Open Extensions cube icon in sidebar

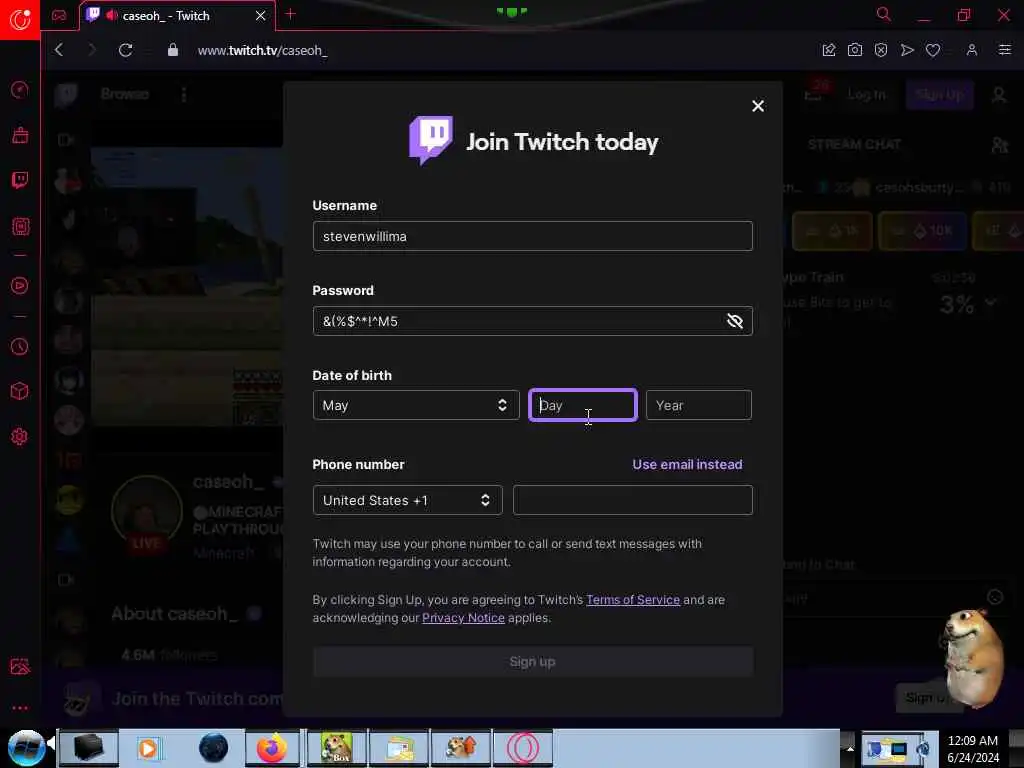pyautogui.click(x=20, y=391)
